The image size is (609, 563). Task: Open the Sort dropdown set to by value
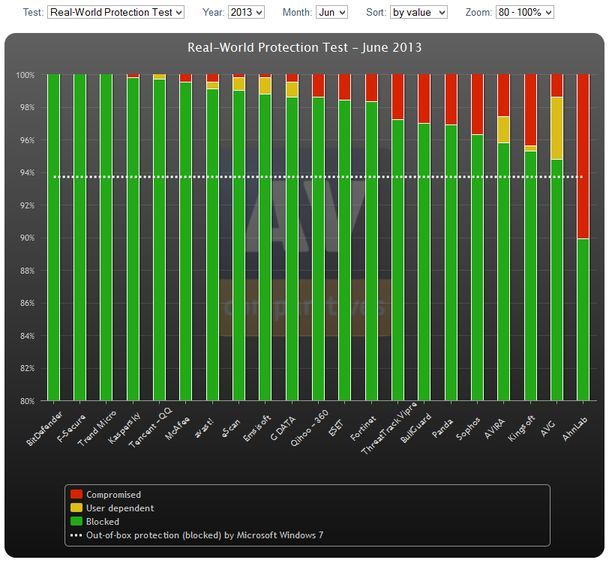(419, 12)
